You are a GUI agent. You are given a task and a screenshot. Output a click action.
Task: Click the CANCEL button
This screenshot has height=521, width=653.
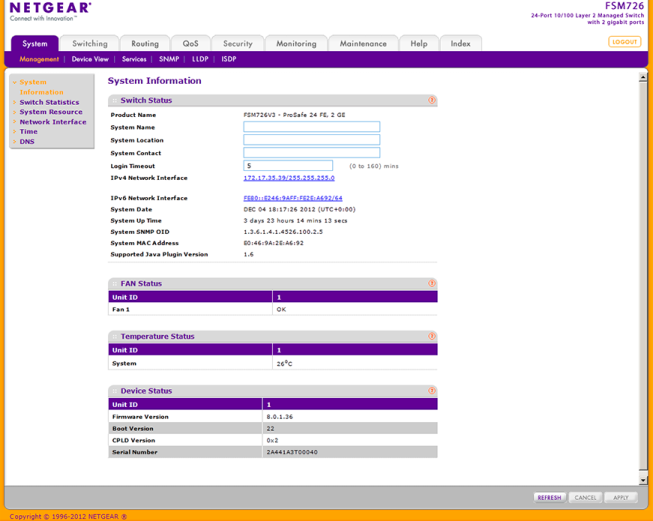pyautogui.click(x=585, y=498)
